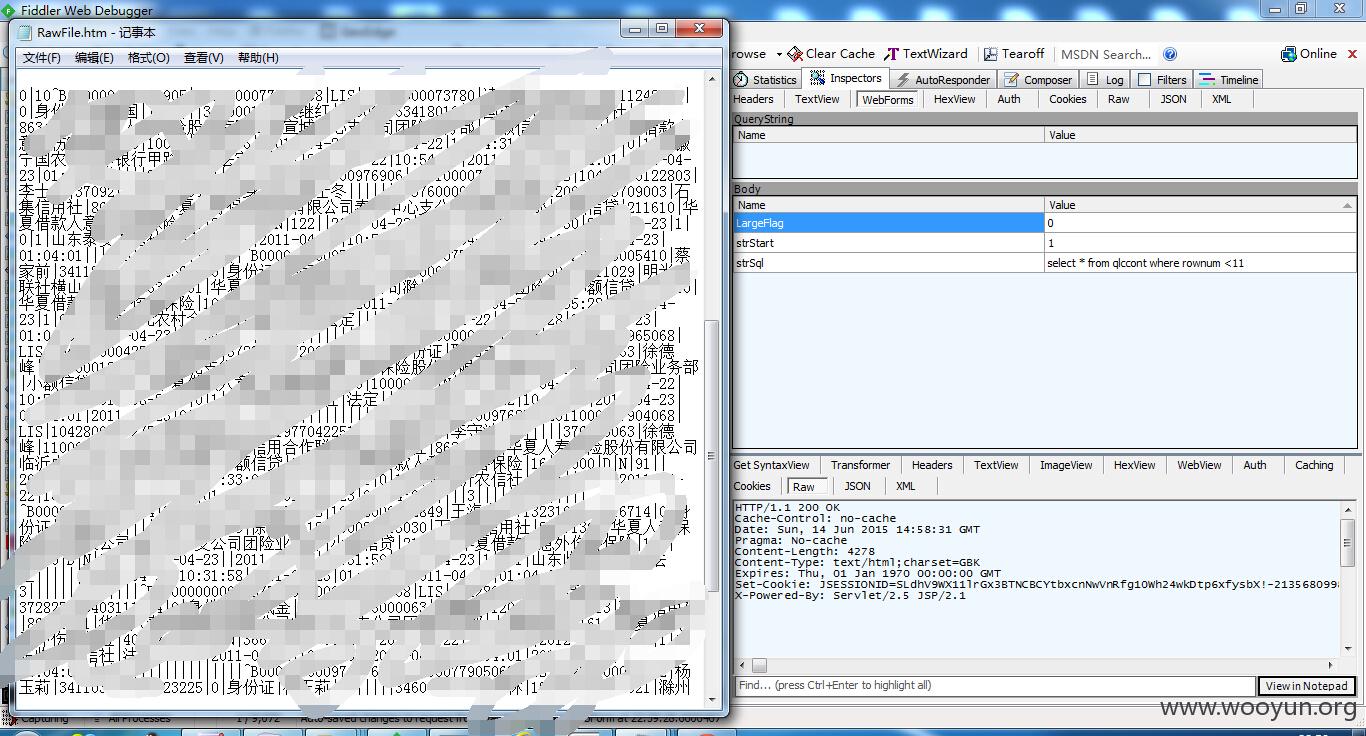Open Notepad 查看(V) menu

[x=204, y=58]
